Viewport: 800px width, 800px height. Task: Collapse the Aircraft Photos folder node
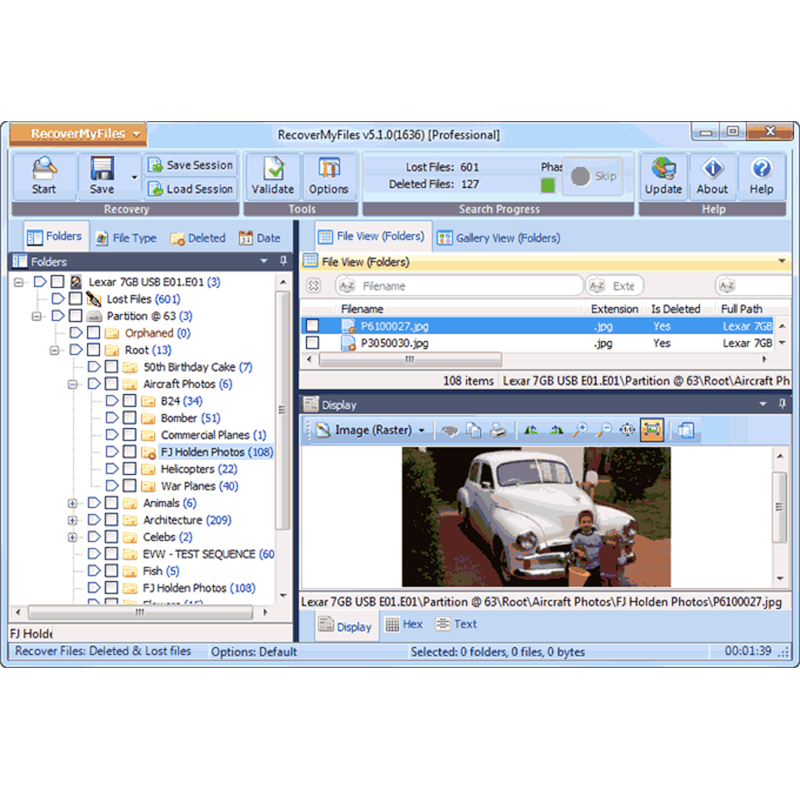(72, 384)
